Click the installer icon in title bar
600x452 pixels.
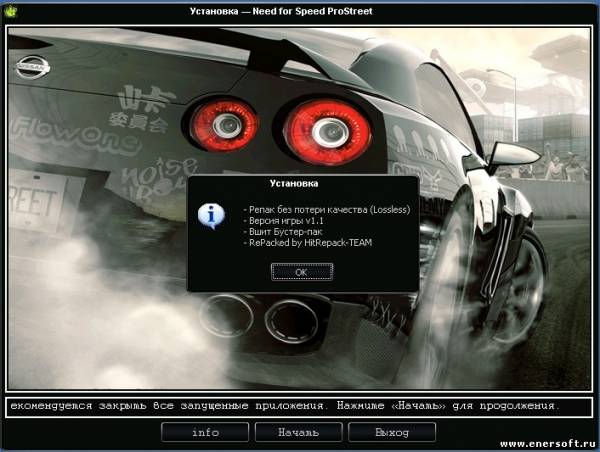[x=10, y=11]
